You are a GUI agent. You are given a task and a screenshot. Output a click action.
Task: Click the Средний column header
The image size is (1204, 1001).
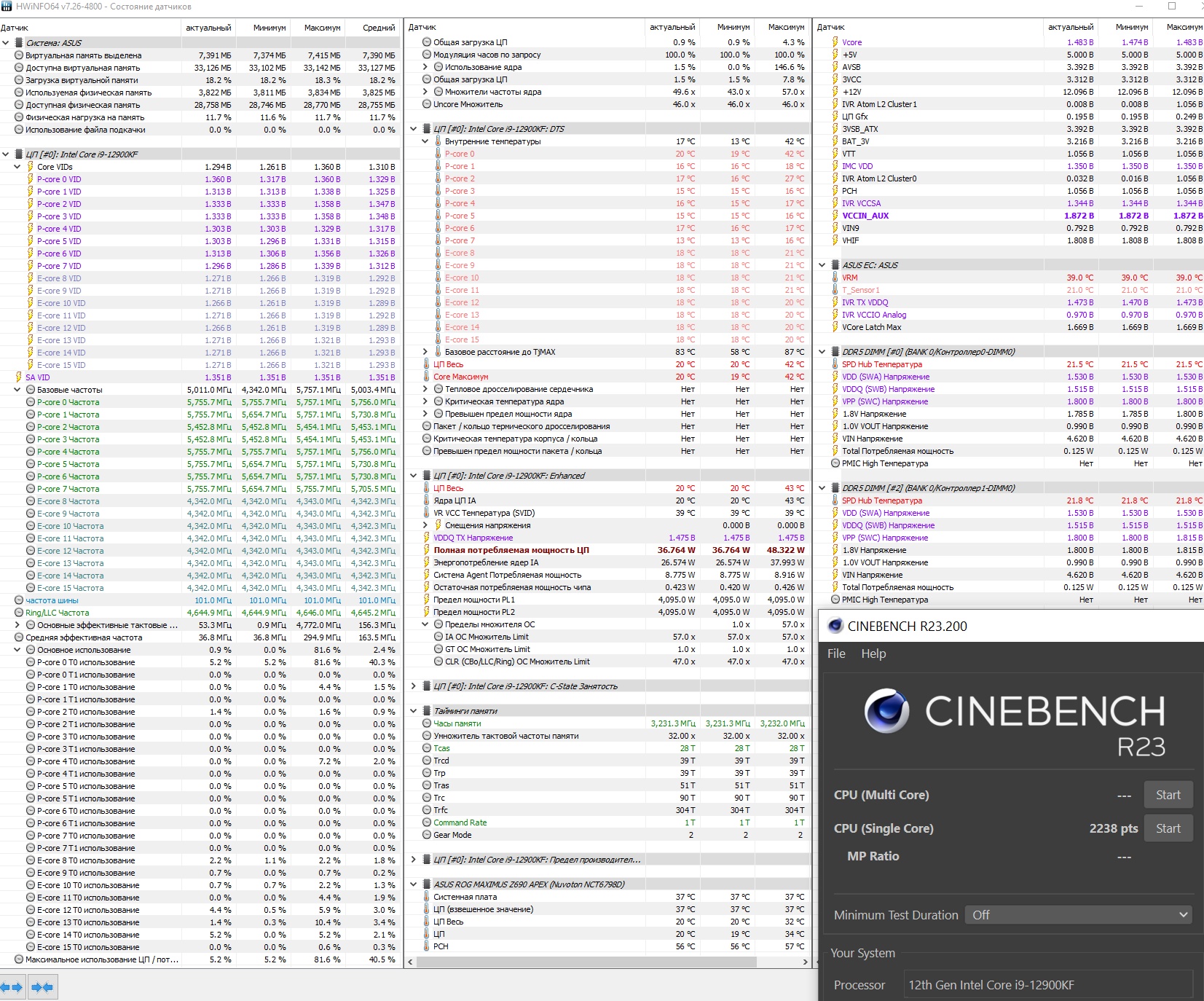click(x=373, y=28)
